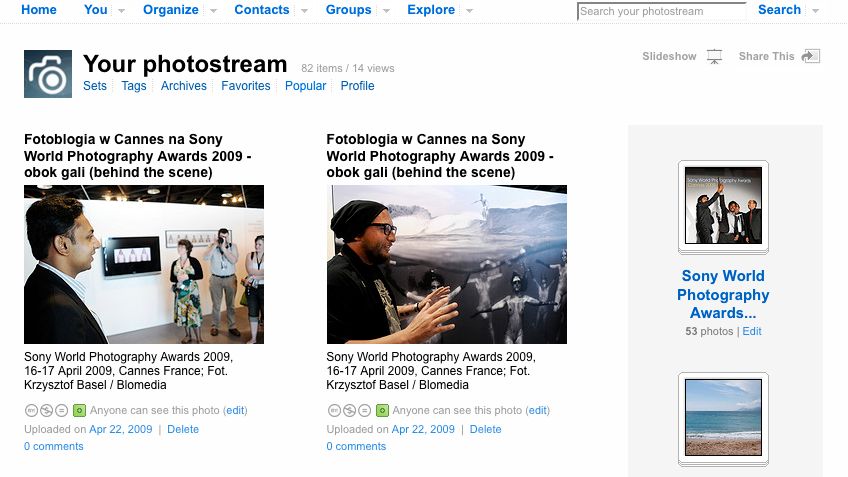Click the Slideshow projector screen icon

point(714,57)
